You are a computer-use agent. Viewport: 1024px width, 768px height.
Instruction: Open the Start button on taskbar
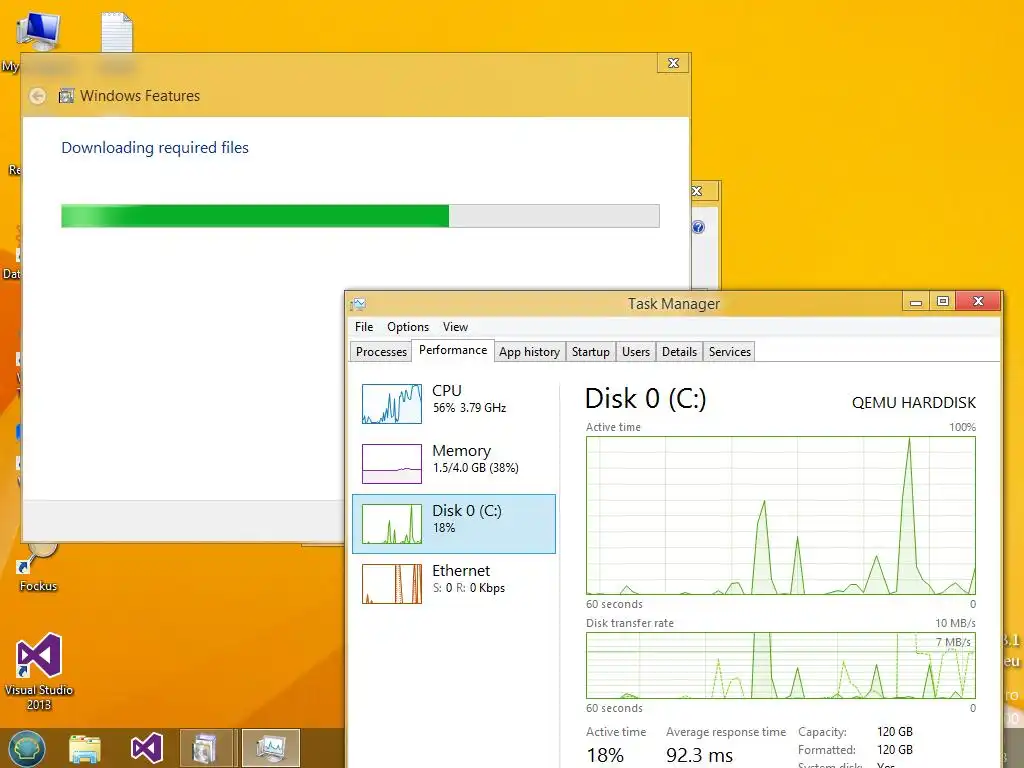(27, 748)
